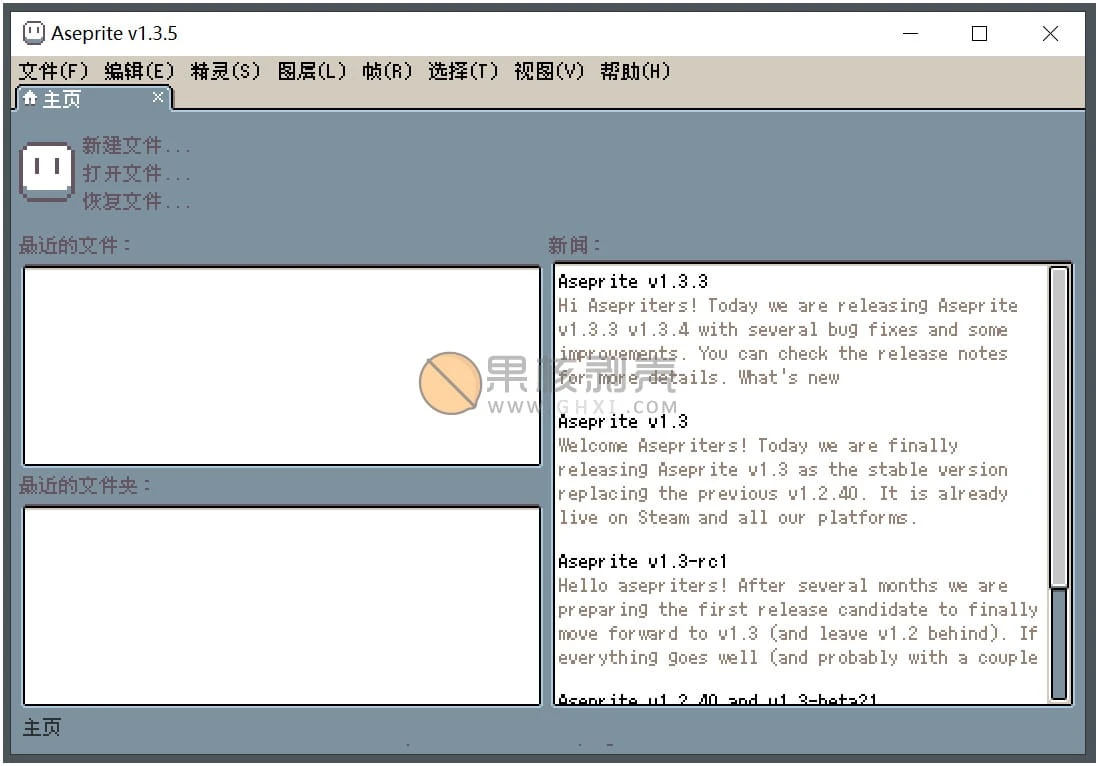This screenshot has height=766, width=1099.
Task: Maximize the Aseprite window
Action: click(980, 33)
